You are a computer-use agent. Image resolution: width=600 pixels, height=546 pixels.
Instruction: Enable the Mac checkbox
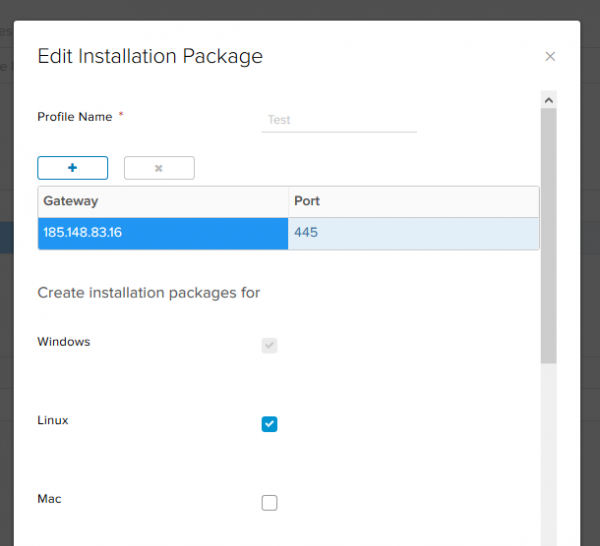(269, 503)
